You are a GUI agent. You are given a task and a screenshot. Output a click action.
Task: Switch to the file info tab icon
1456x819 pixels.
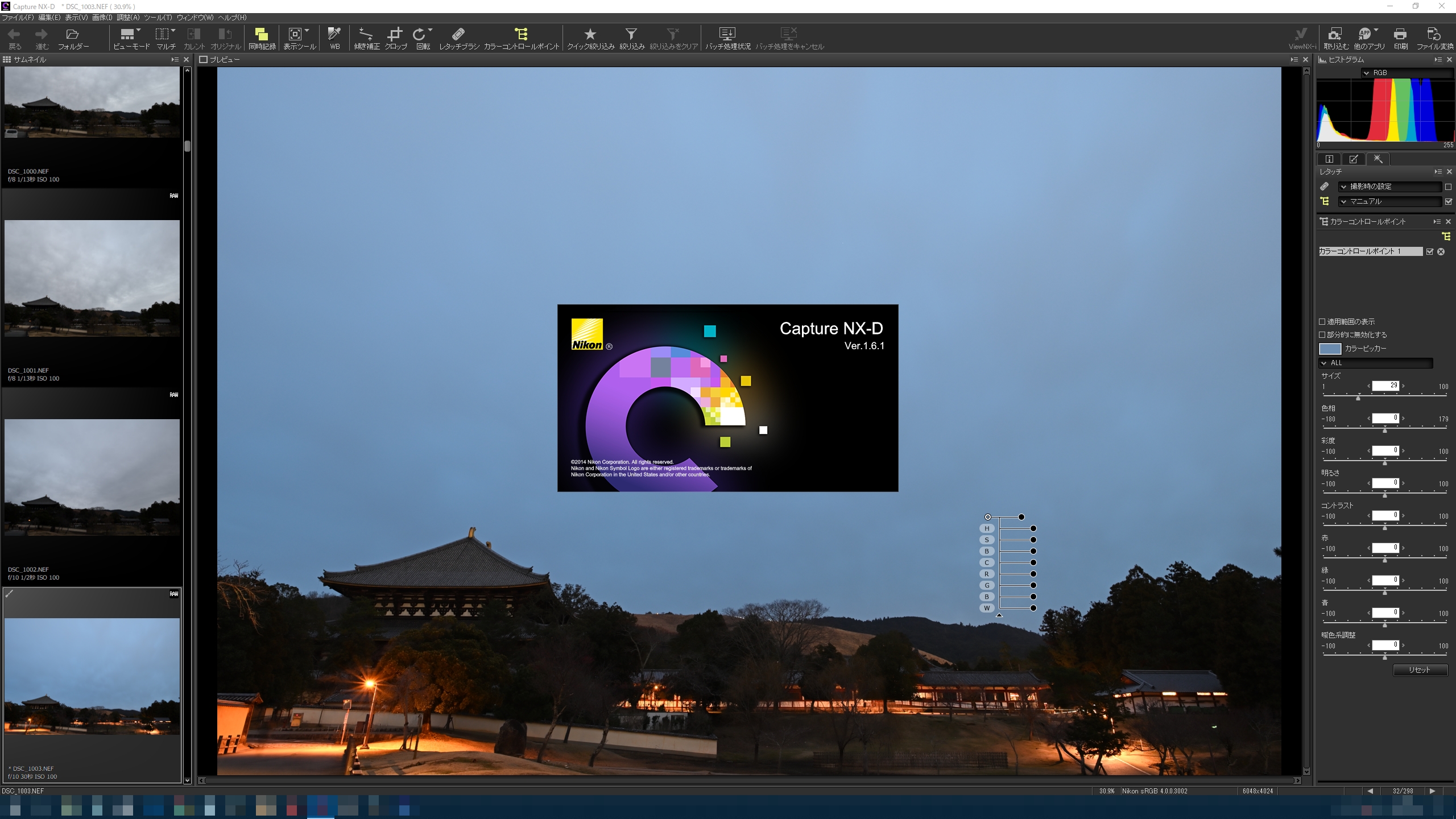pos(1329,159)
